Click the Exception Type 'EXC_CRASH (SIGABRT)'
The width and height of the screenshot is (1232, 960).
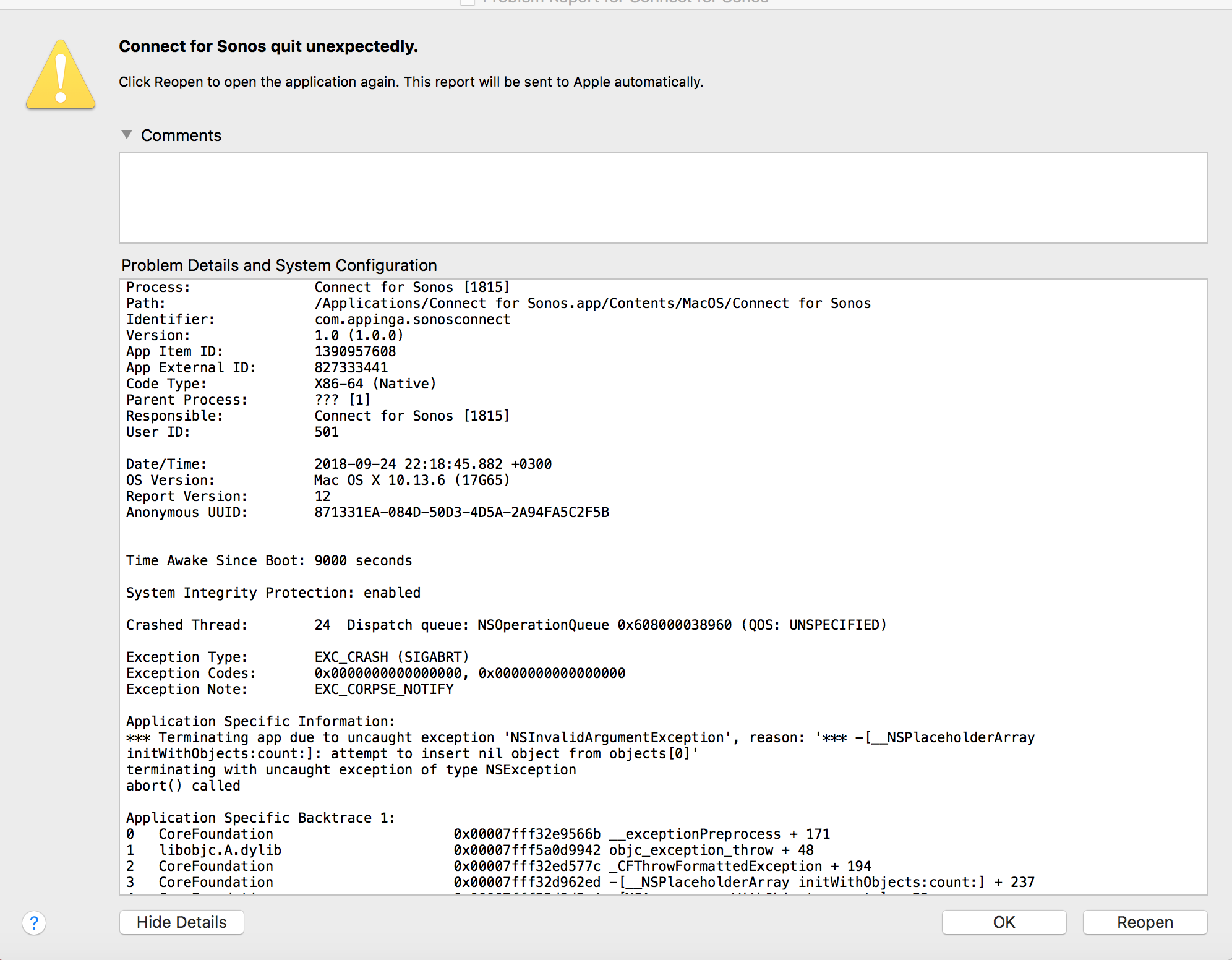pyautogui.click(x=391, y=657)
